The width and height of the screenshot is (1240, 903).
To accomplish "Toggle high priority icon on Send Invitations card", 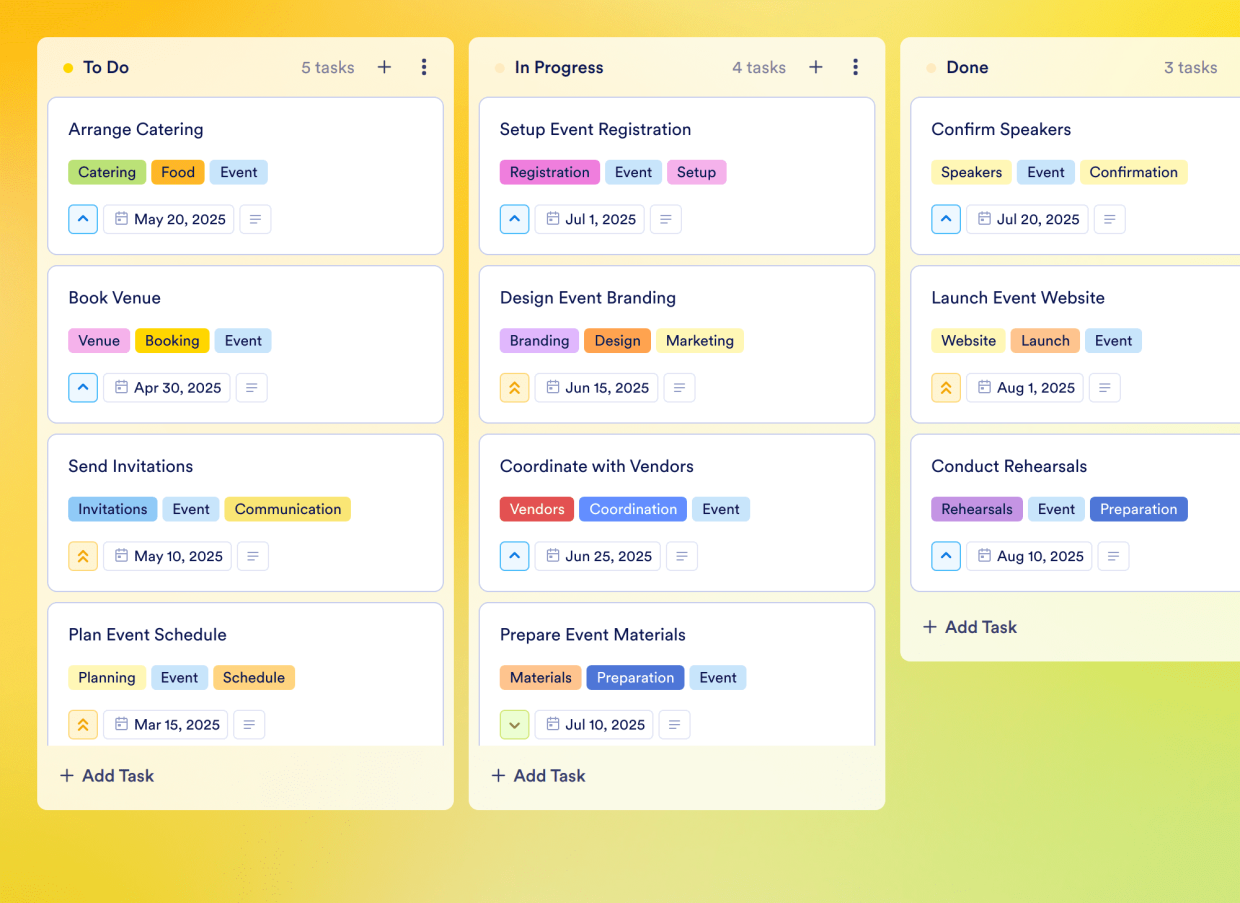I will [x=83, y=557].
